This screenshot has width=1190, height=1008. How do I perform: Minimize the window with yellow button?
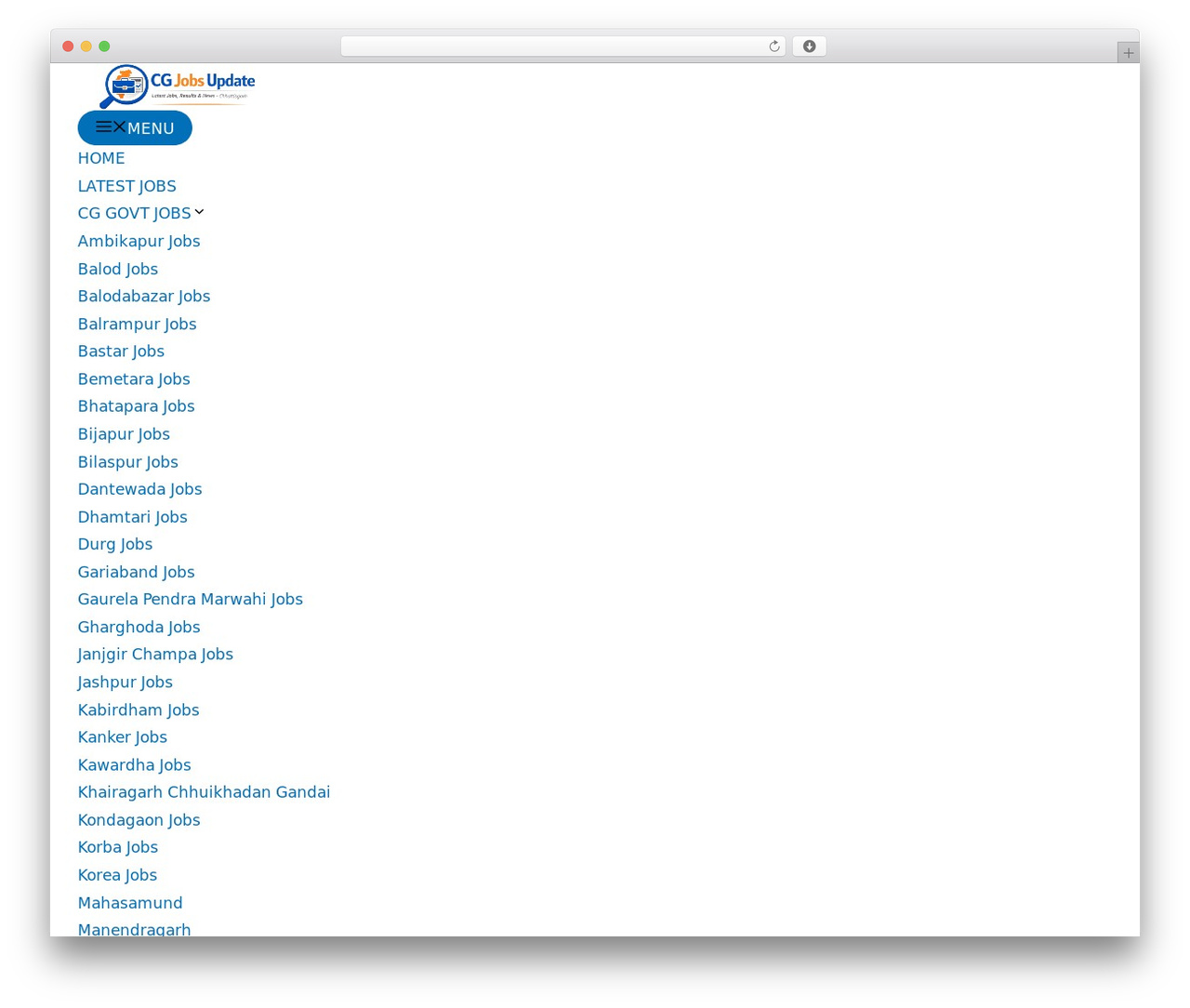coord(86,46)
